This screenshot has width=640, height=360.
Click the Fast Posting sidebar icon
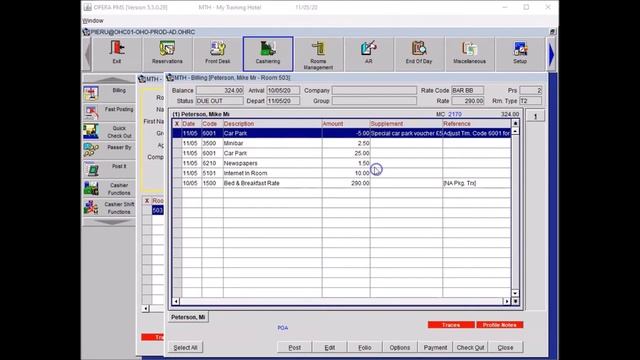(109, 112)
